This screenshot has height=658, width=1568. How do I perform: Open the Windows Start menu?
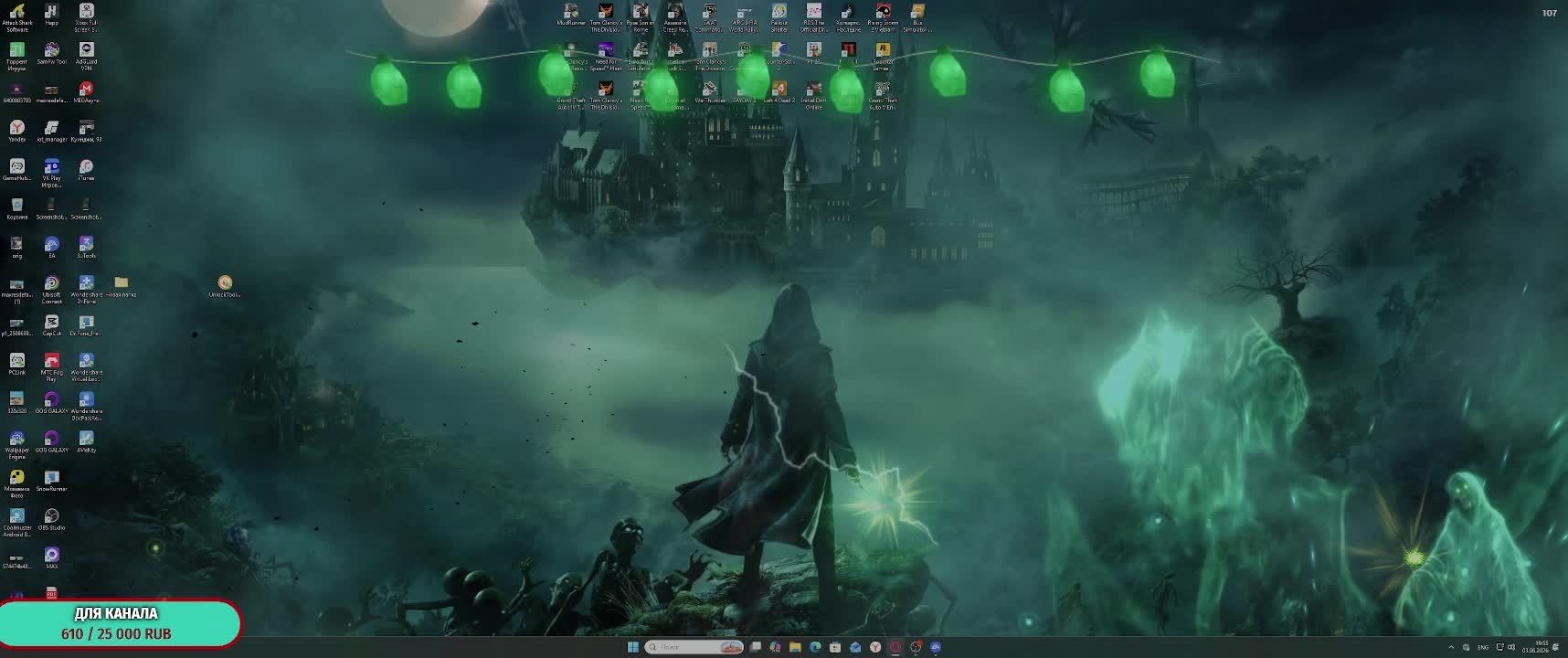pos(632,647)
